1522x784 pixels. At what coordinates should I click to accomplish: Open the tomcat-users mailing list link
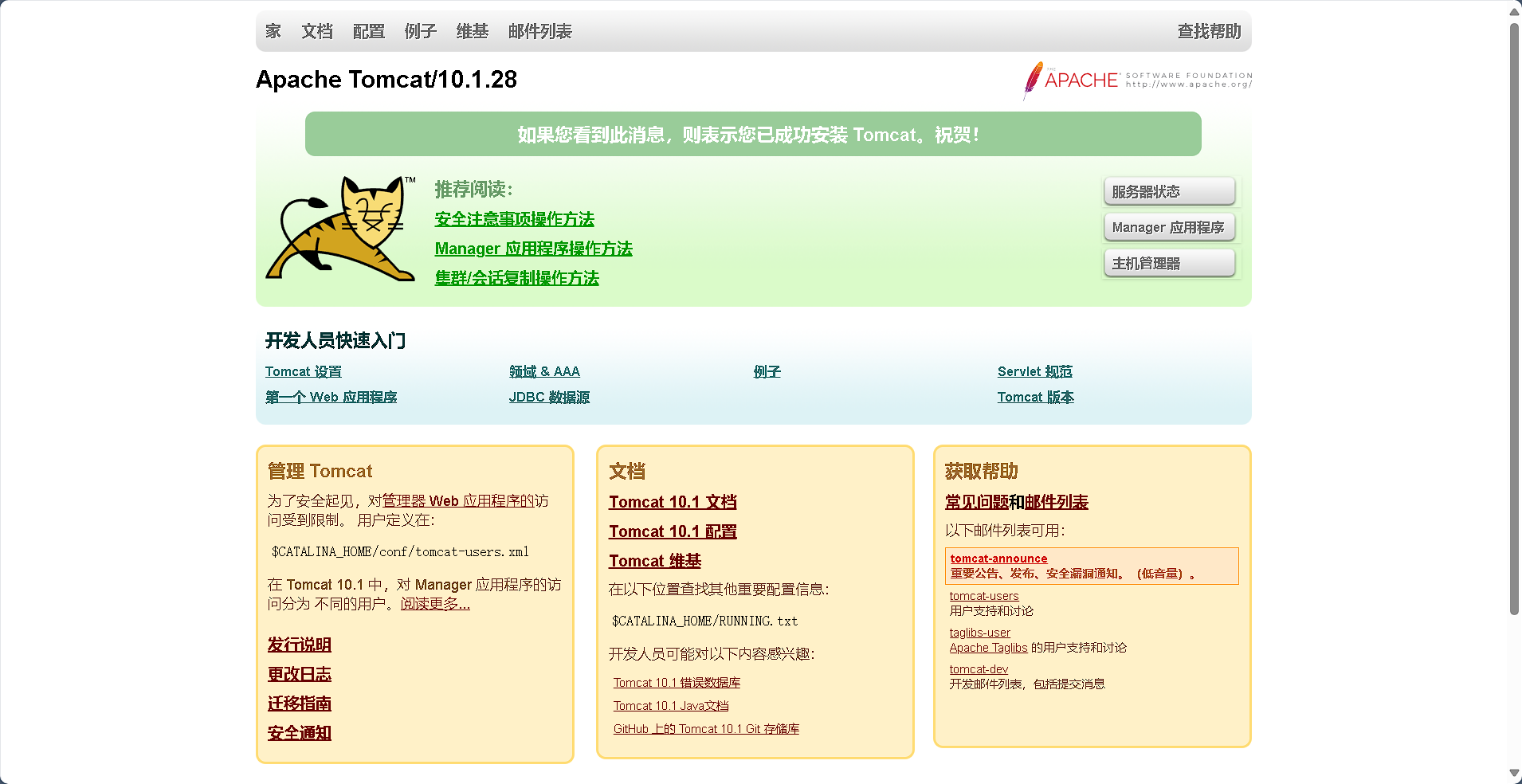[983, 596]
